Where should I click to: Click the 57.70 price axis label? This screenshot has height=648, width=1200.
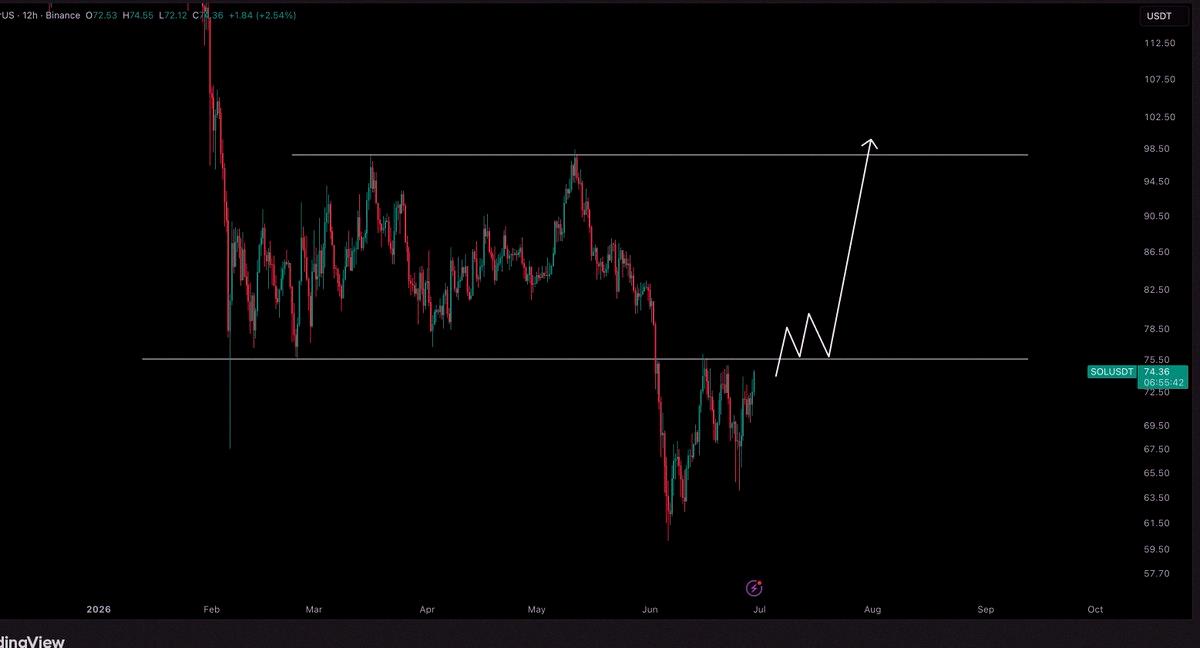coord(1156,574)
